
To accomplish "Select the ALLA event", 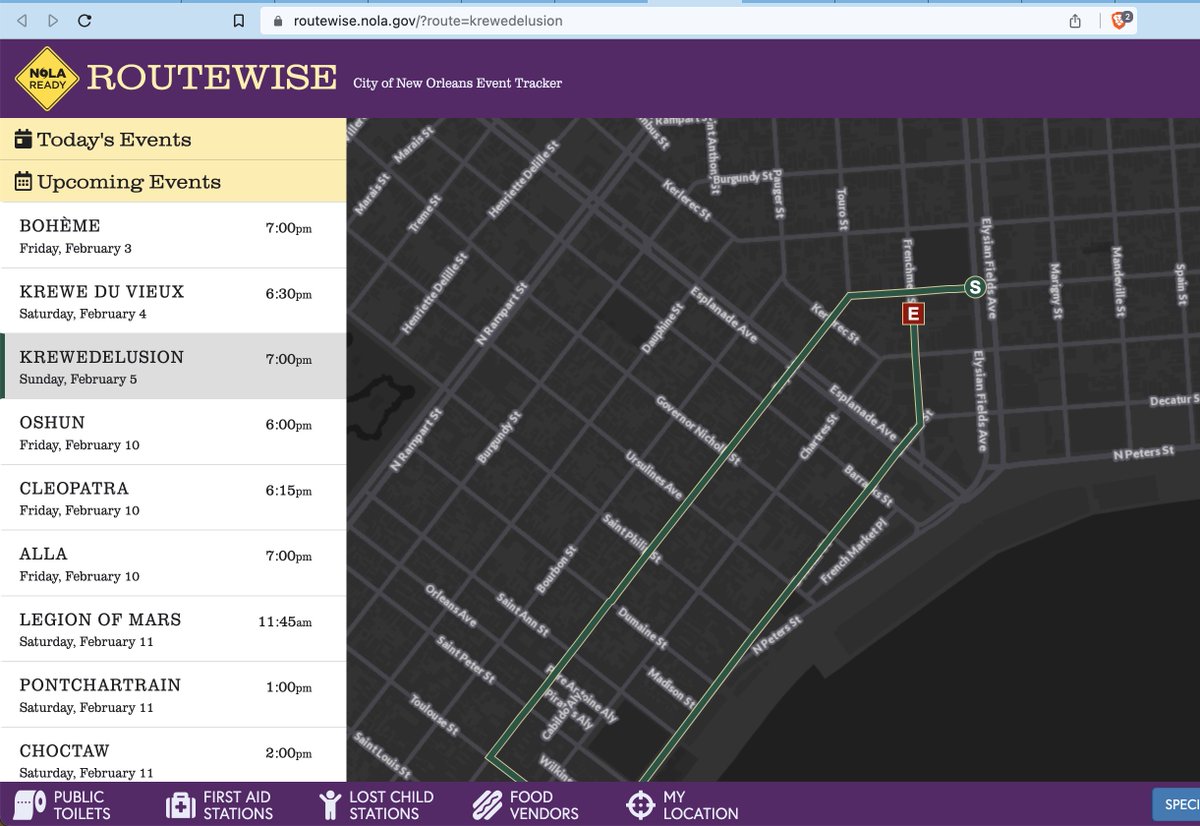I will (173, 563).
